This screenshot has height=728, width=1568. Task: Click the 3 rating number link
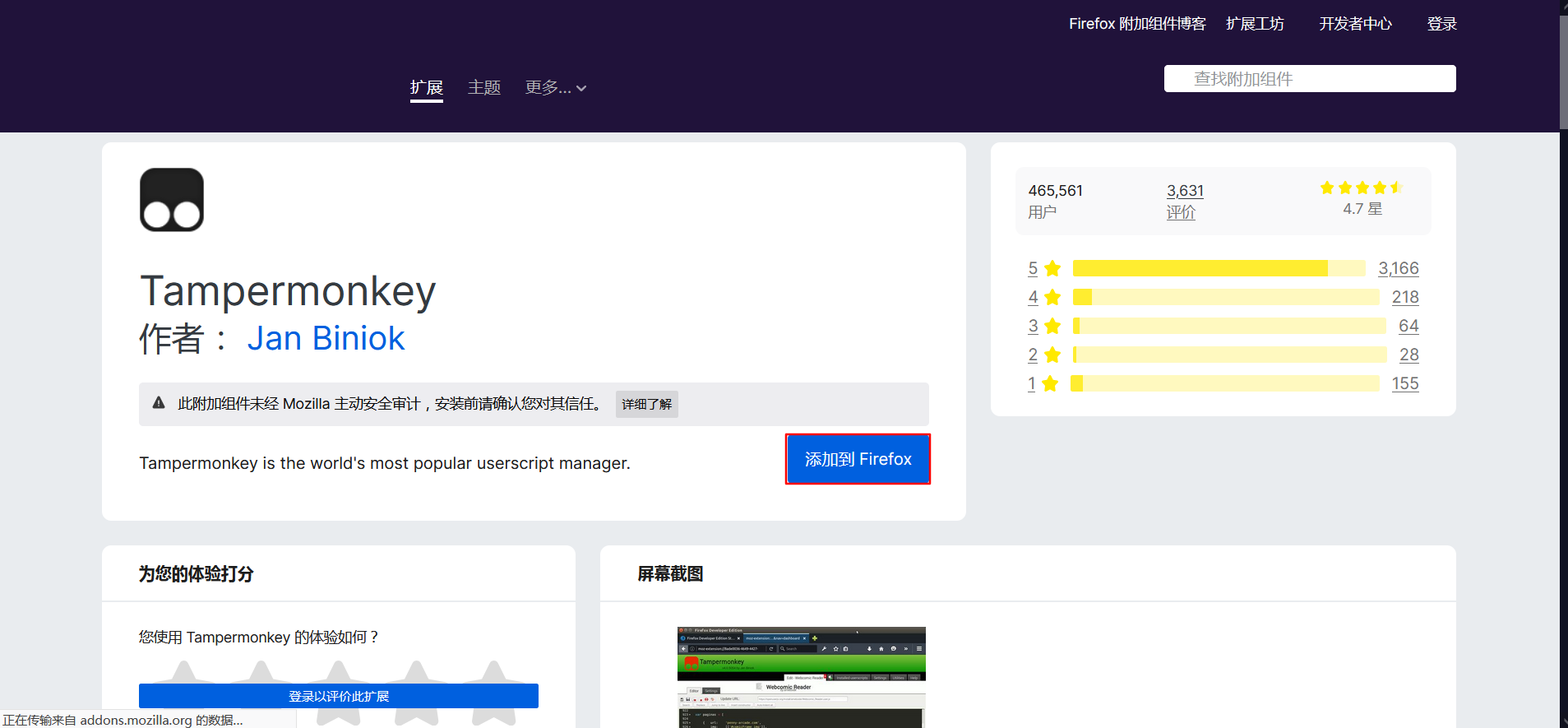1033,326
